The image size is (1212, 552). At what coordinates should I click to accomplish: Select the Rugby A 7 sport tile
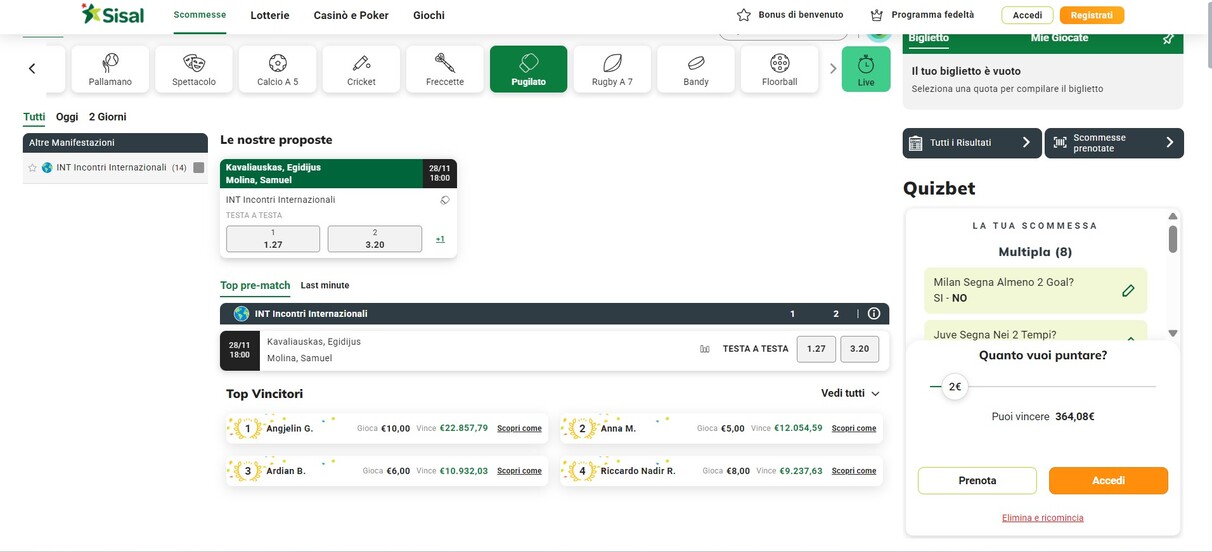pos(612,69)
